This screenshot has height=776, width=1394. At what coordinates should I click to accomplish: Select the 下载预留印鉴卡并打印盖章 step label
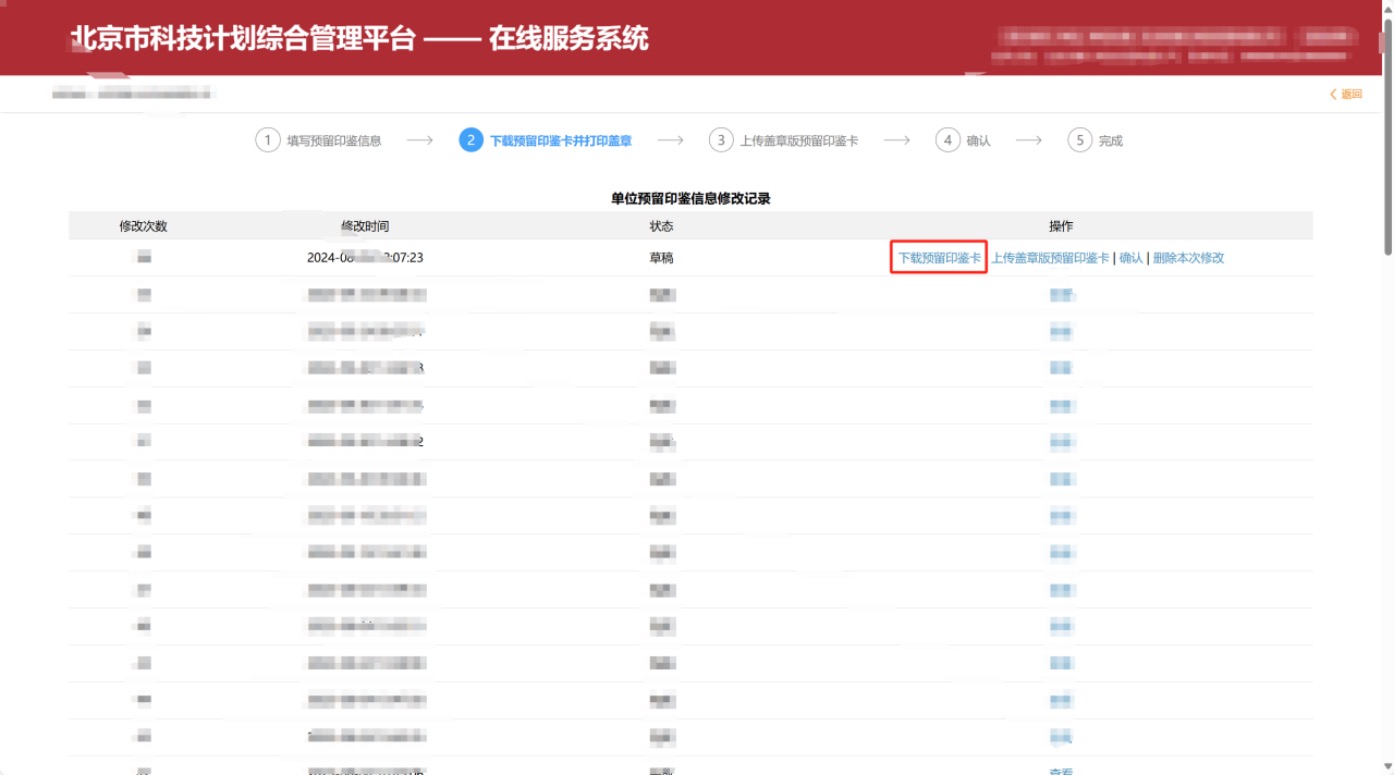click(x=561, y=141)
